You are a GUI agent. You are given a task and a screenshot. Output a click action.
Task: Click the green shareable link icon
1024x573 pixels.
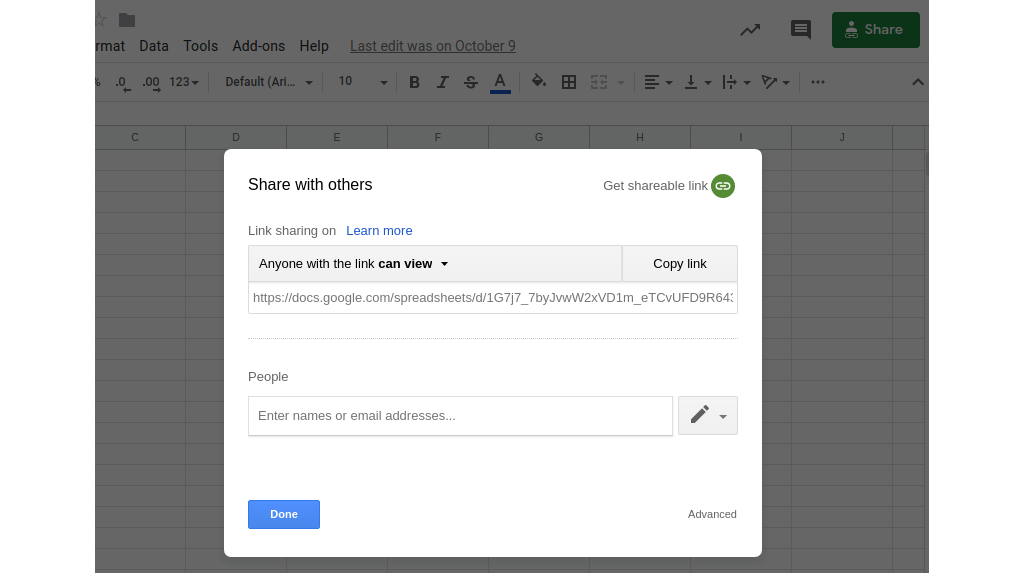722,186
